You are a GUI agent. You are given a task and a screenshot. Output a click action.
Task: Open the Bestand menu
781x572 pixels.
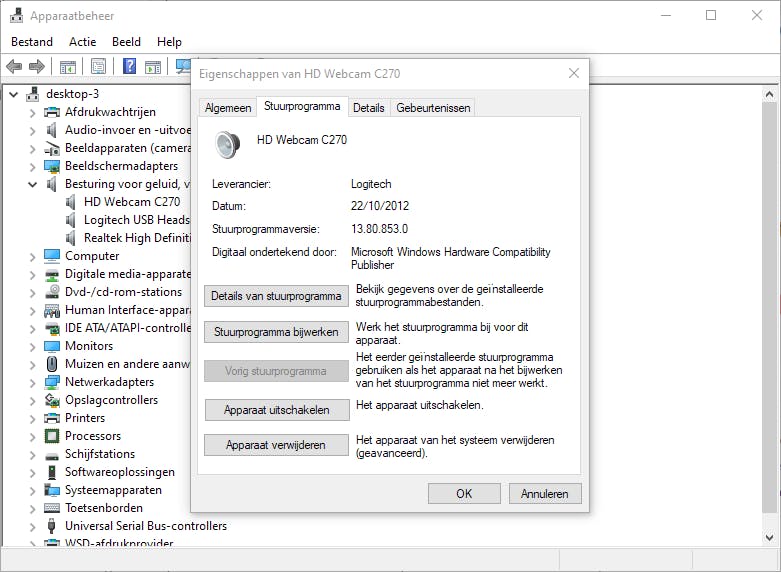[x=32, y=42]
